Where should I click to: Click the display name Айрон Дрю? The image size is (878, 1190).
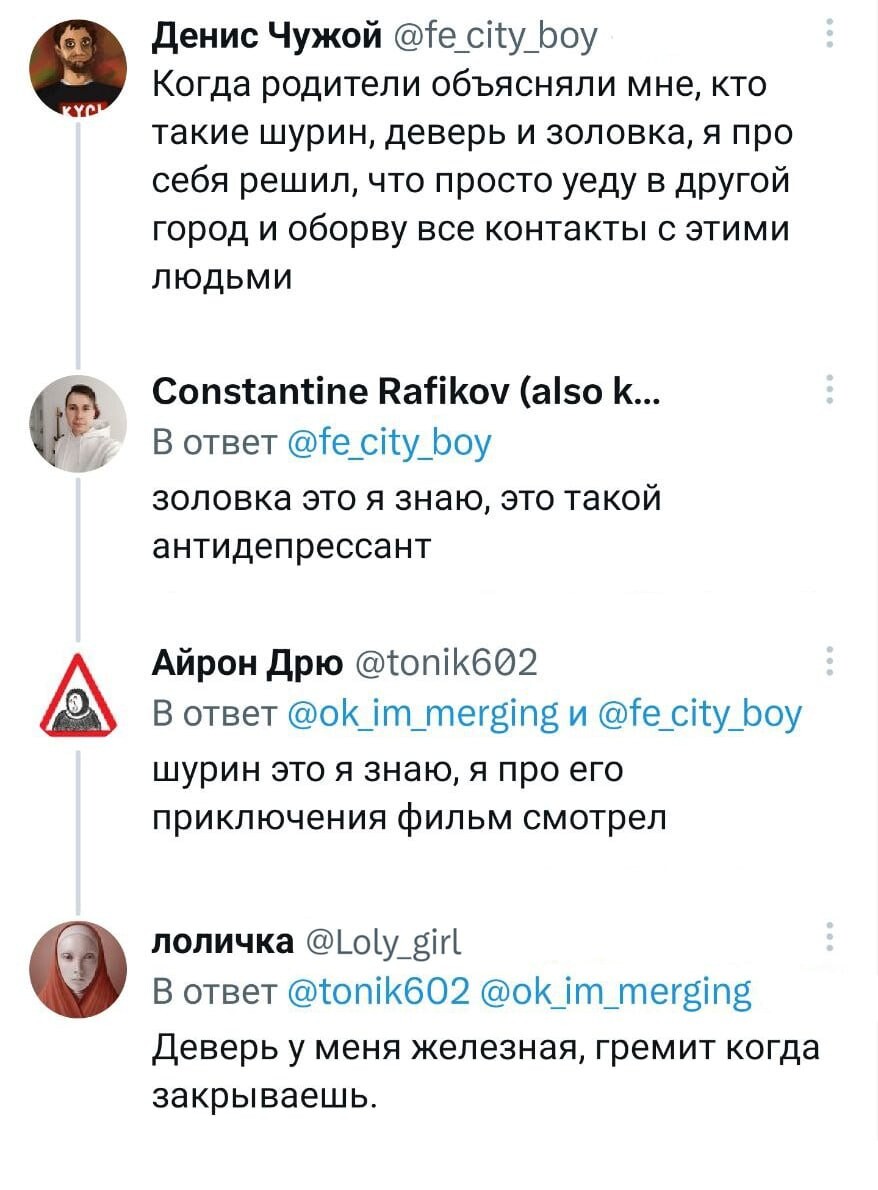(247, 662)
